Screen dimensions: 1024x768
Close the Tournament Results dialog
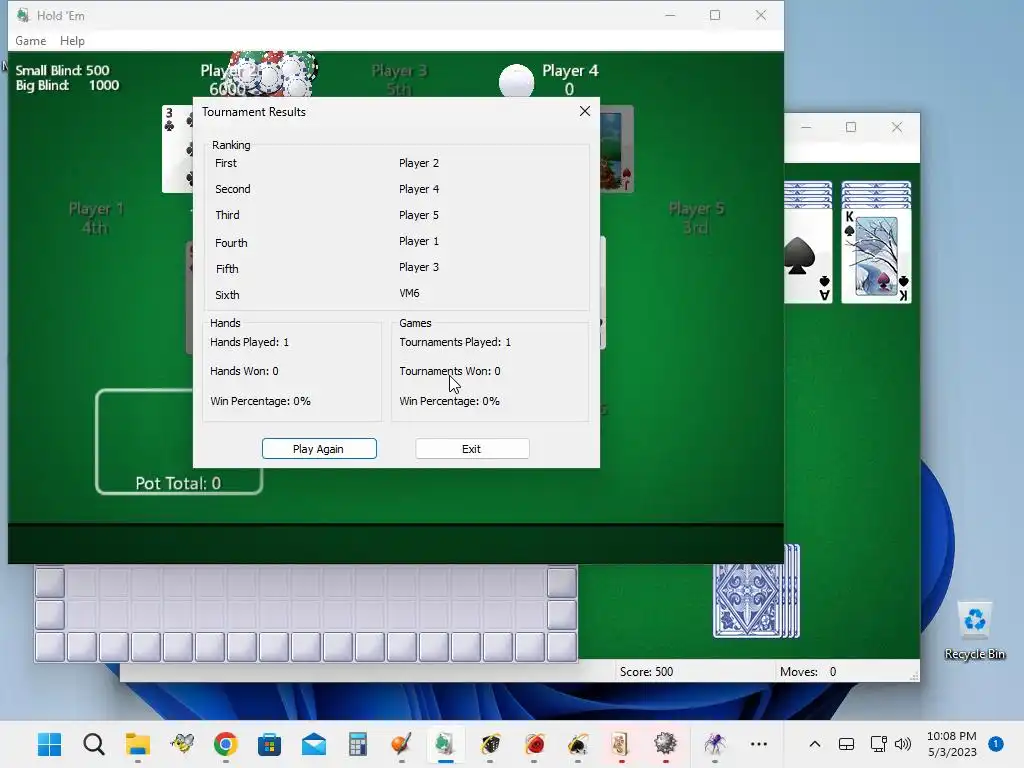pos(584,112)
